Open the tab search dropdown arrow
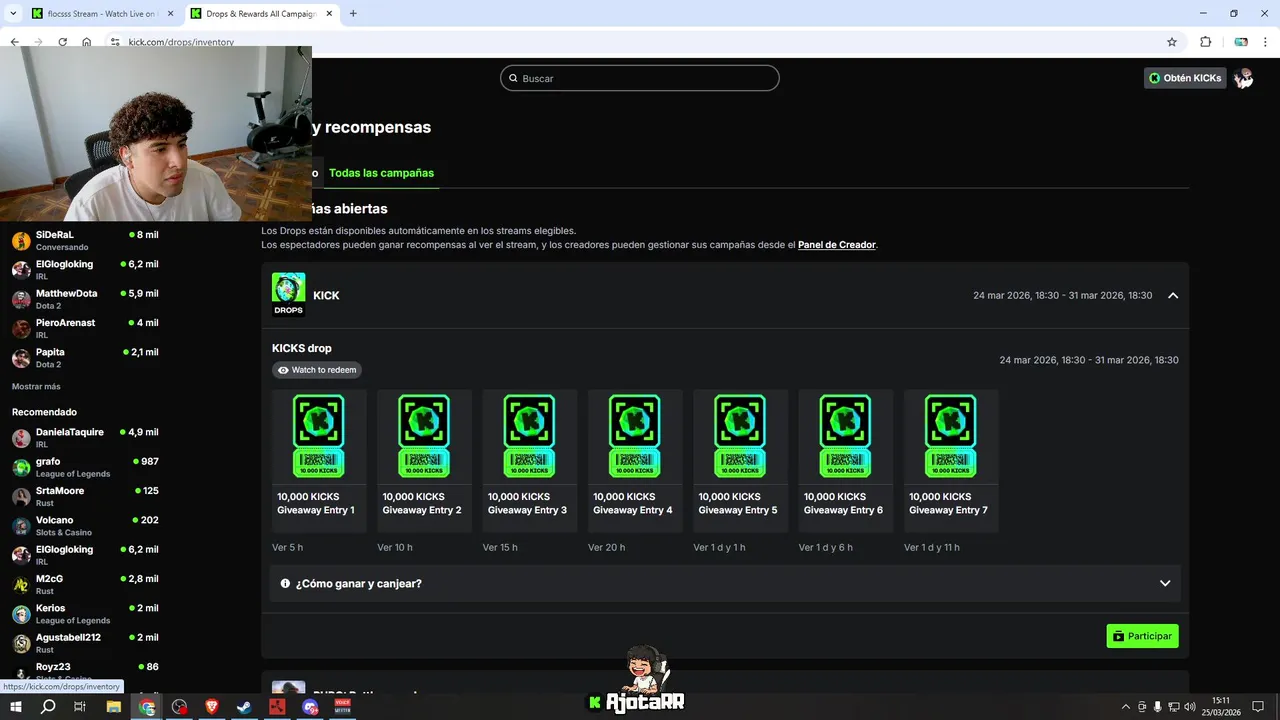 coord(13,14)
